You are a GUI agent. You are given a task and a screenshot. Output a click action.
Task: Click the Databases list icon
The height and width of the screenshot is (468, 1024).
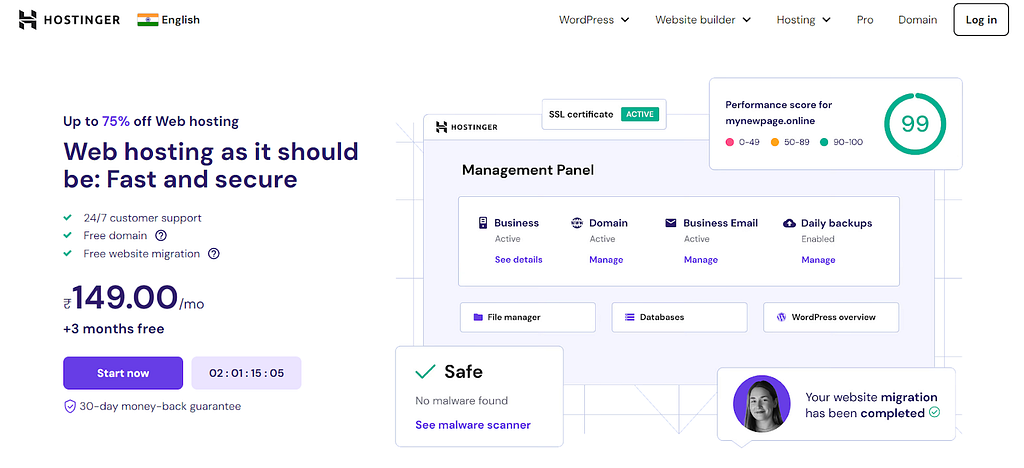(630, 317)
